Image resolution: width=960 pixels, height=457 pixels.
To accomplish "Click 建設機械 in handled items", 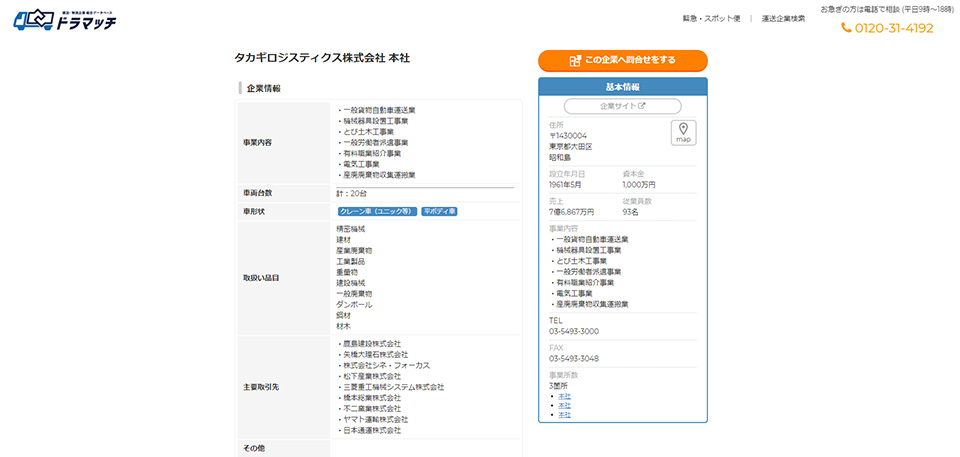I will point(351,283).
